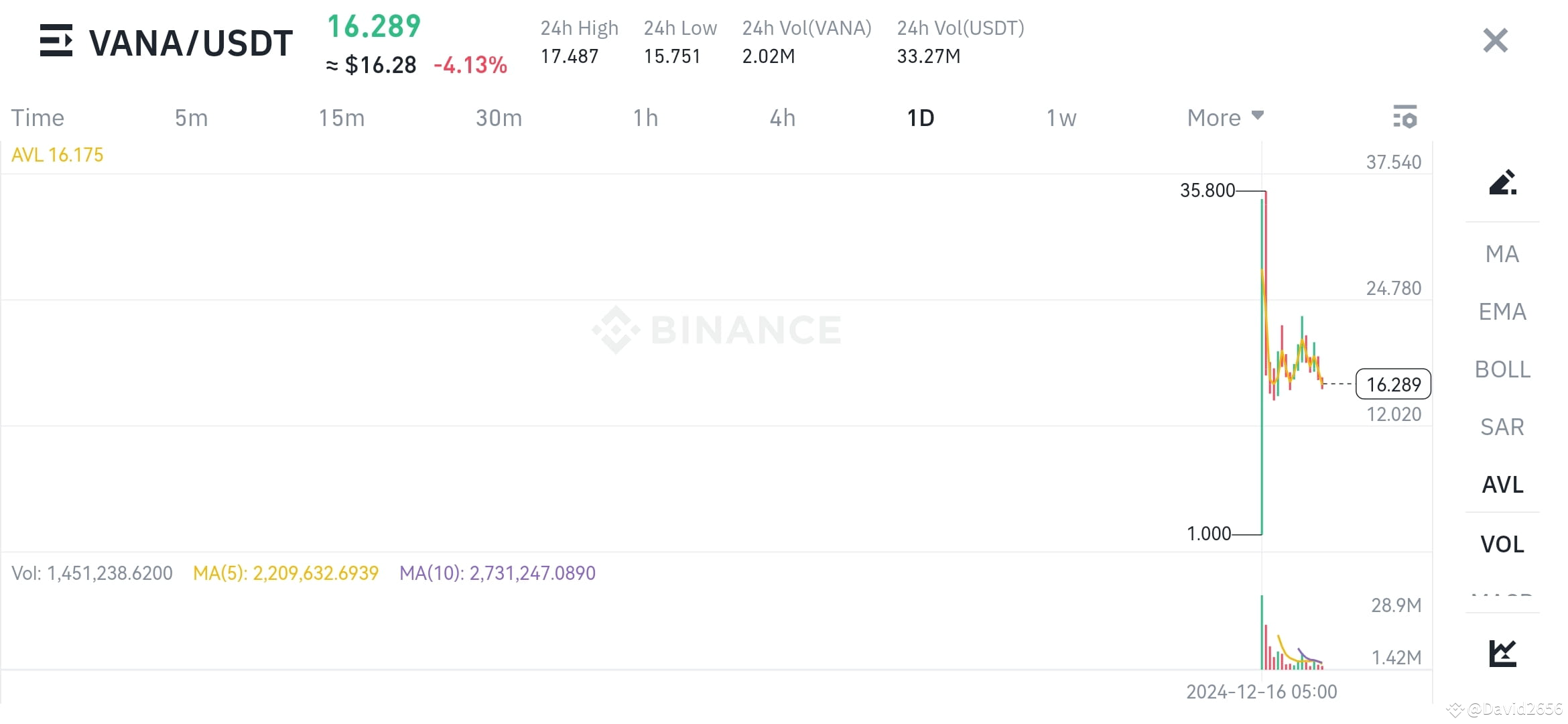Open the More timeframe dropdown
This screenshot has width=1568, height=724.
(x=1224, y=117)
